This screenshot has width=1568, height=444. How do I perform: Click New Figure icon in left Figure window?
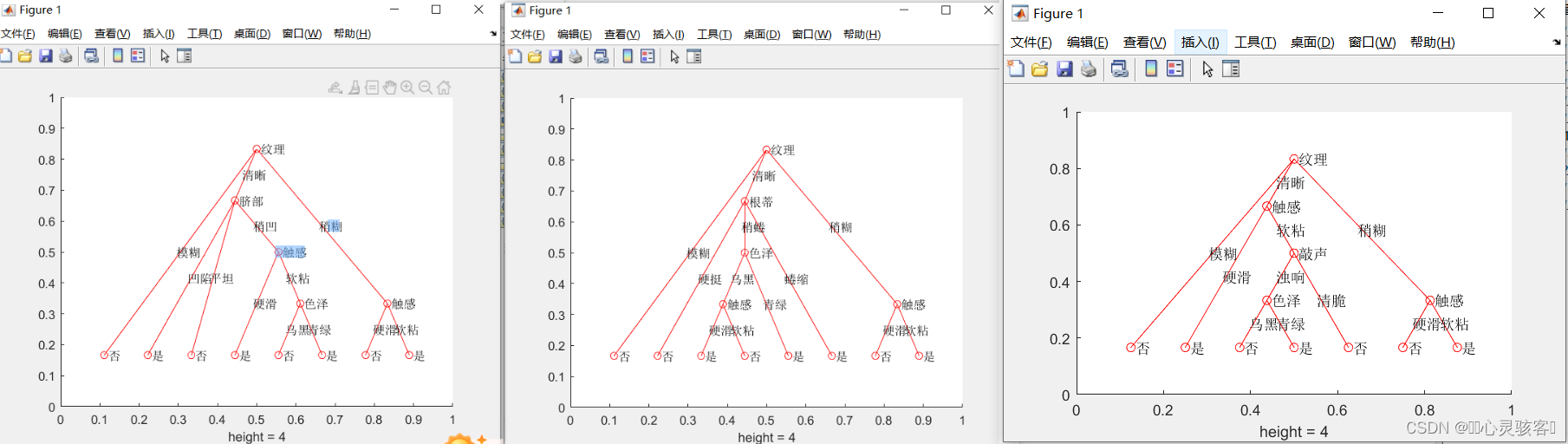click(x=6, y=55)
